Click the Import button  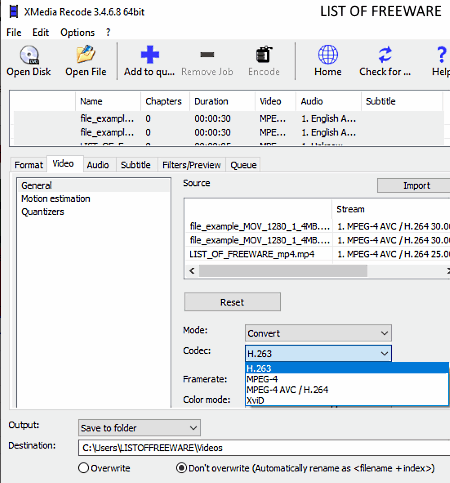414,185
